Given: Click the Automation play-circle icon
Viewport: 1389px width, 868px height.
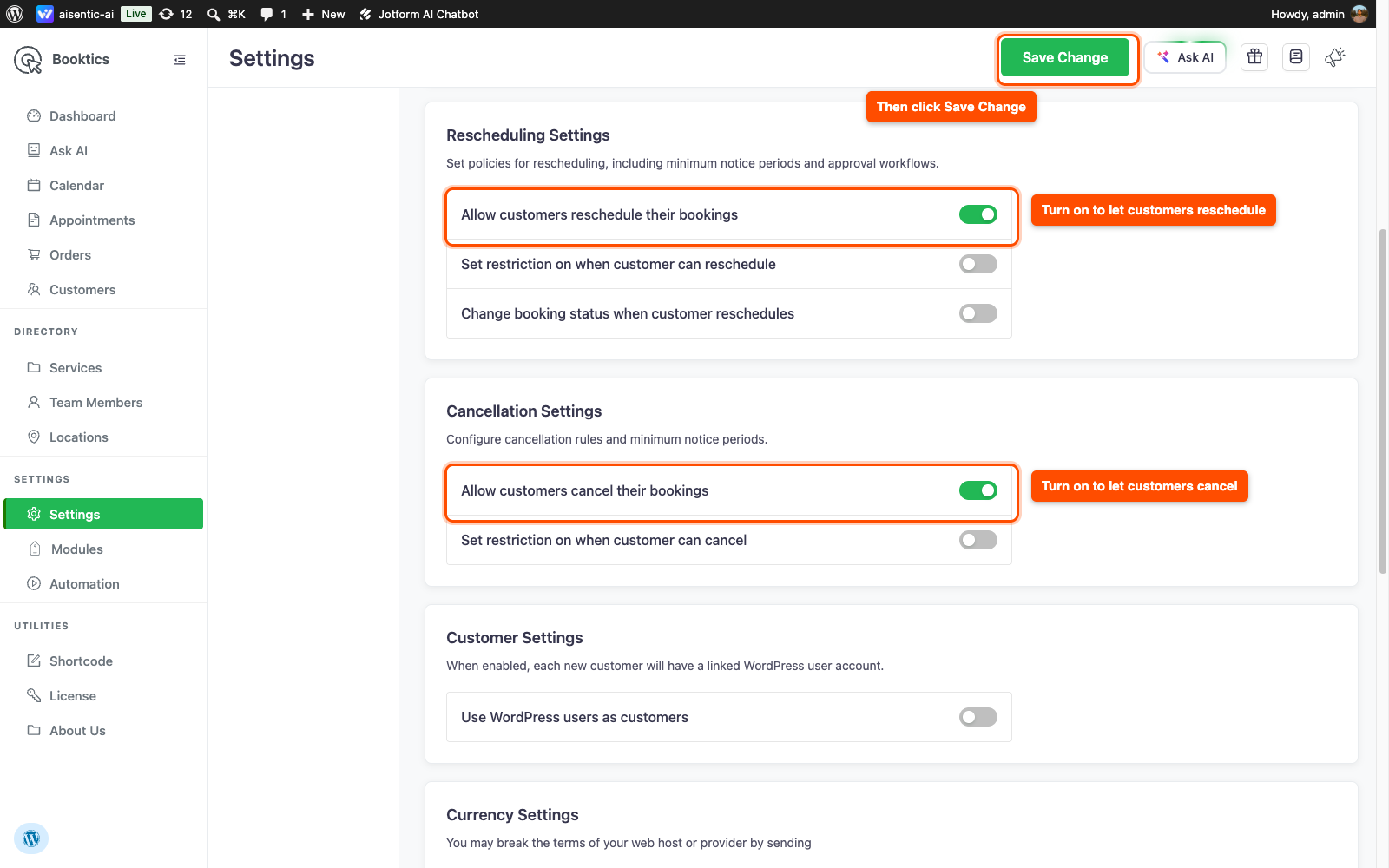Looking at the screenshot, I should pyautogui.click(x=34, y=584).
